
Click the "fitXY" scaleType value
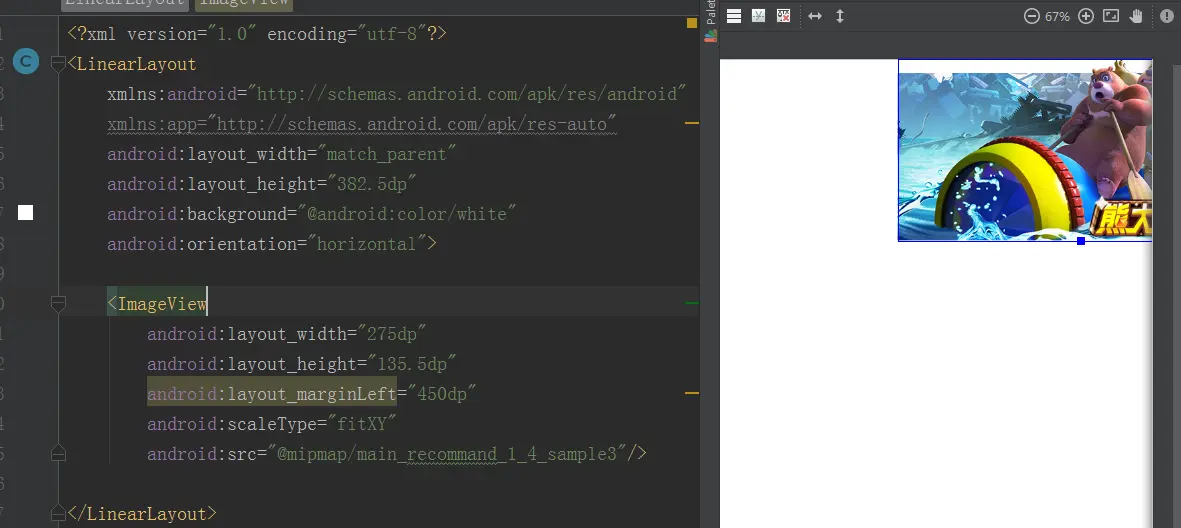[362, 424]
